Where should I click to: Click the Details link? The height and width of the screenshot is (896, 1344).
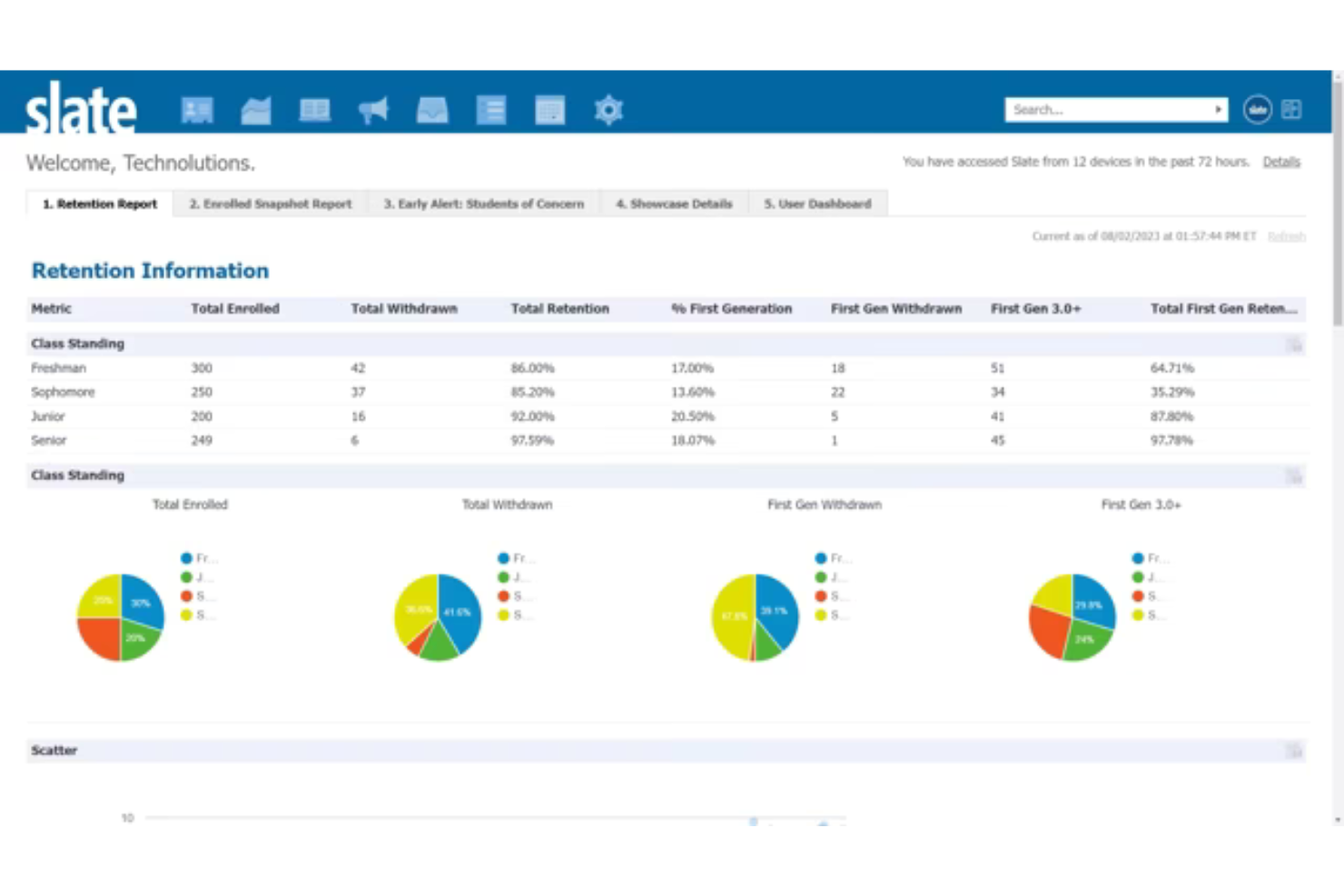1281,161
